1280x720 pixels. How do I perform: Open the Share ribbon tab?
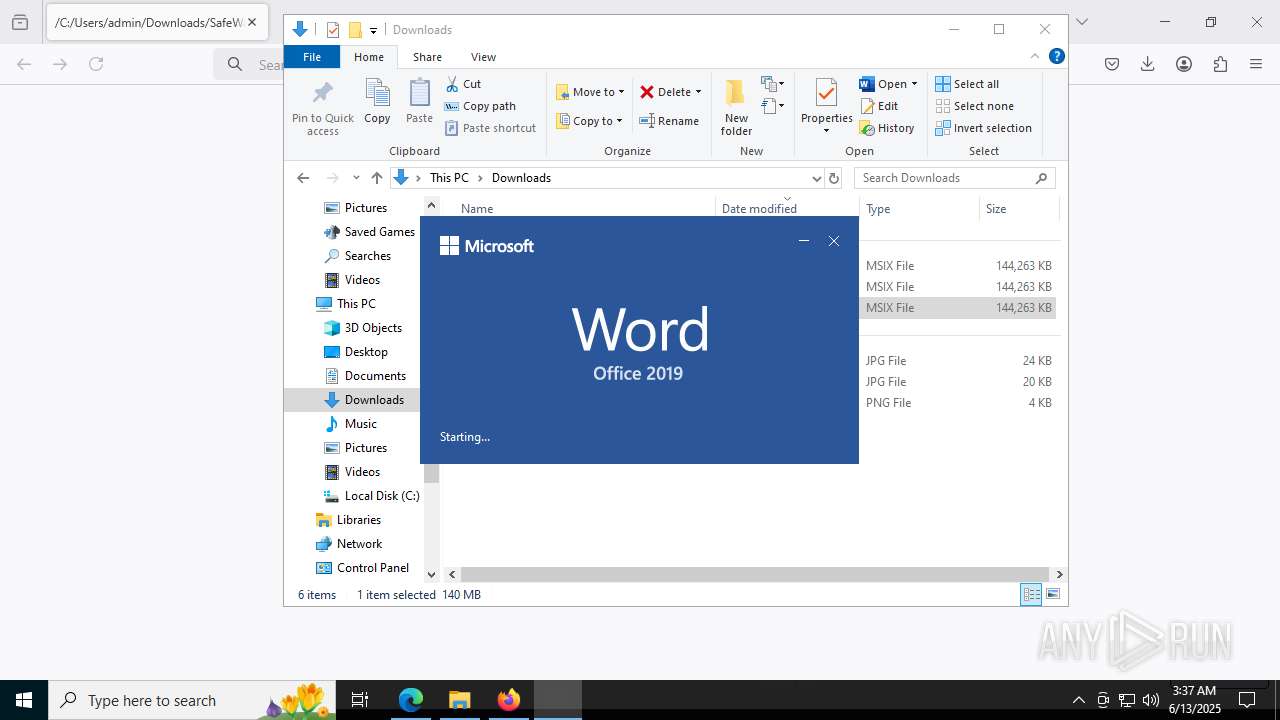tap(427, 57)
